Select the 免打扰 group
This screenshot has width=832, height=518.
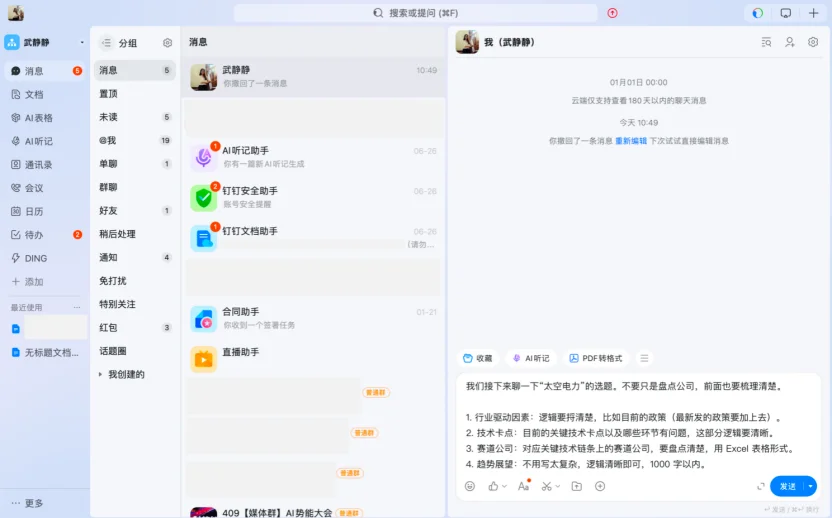135,280
